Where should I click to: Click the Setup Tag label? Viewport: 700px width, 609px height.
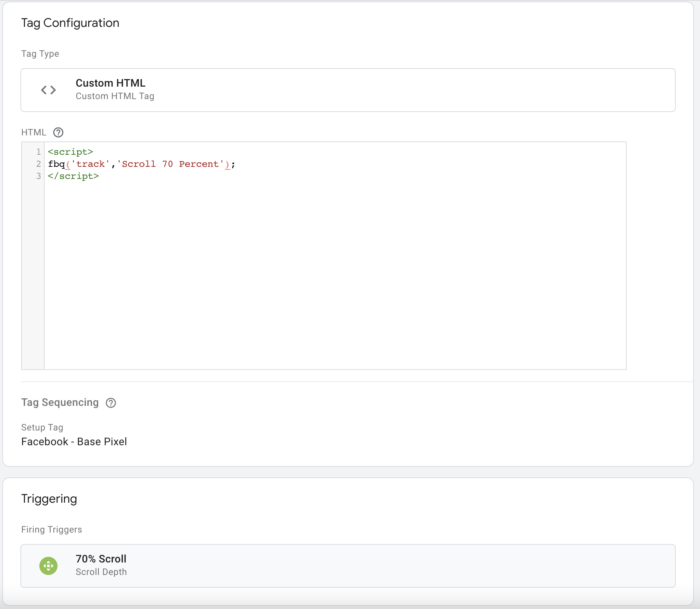[42, 427]
